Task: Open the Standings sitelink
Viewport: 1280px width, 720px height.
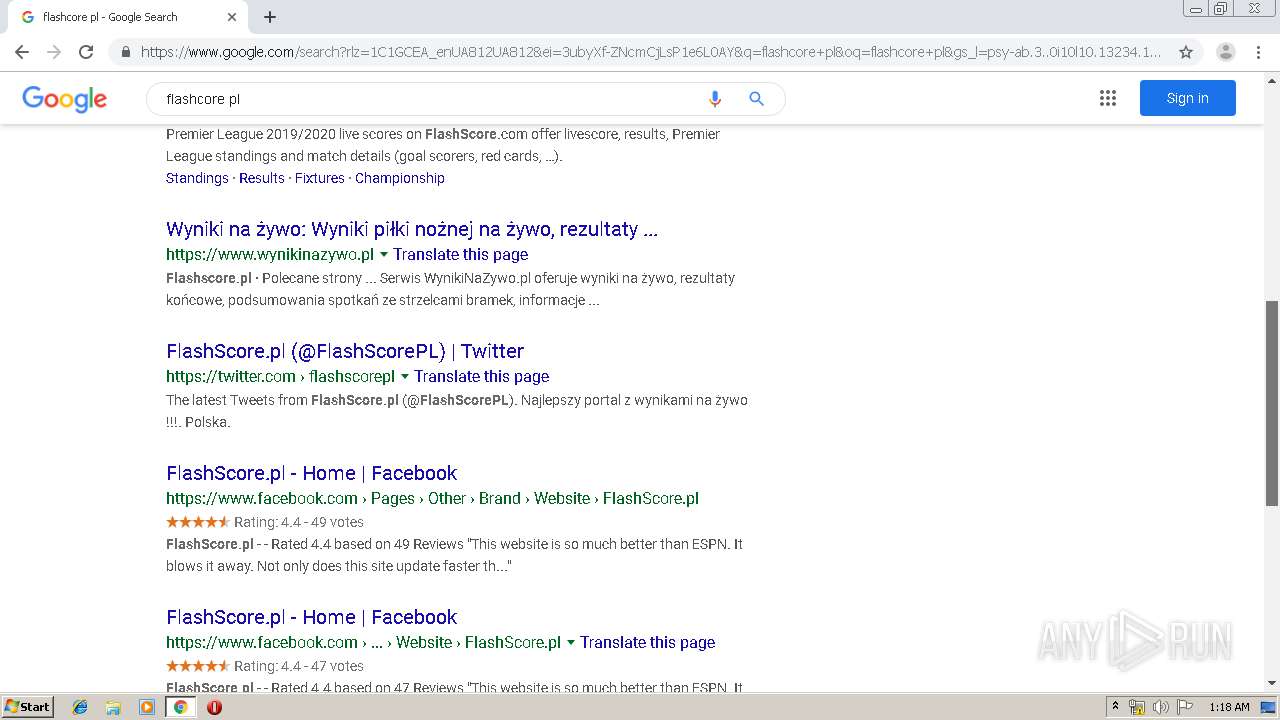Action: (197, 178)
